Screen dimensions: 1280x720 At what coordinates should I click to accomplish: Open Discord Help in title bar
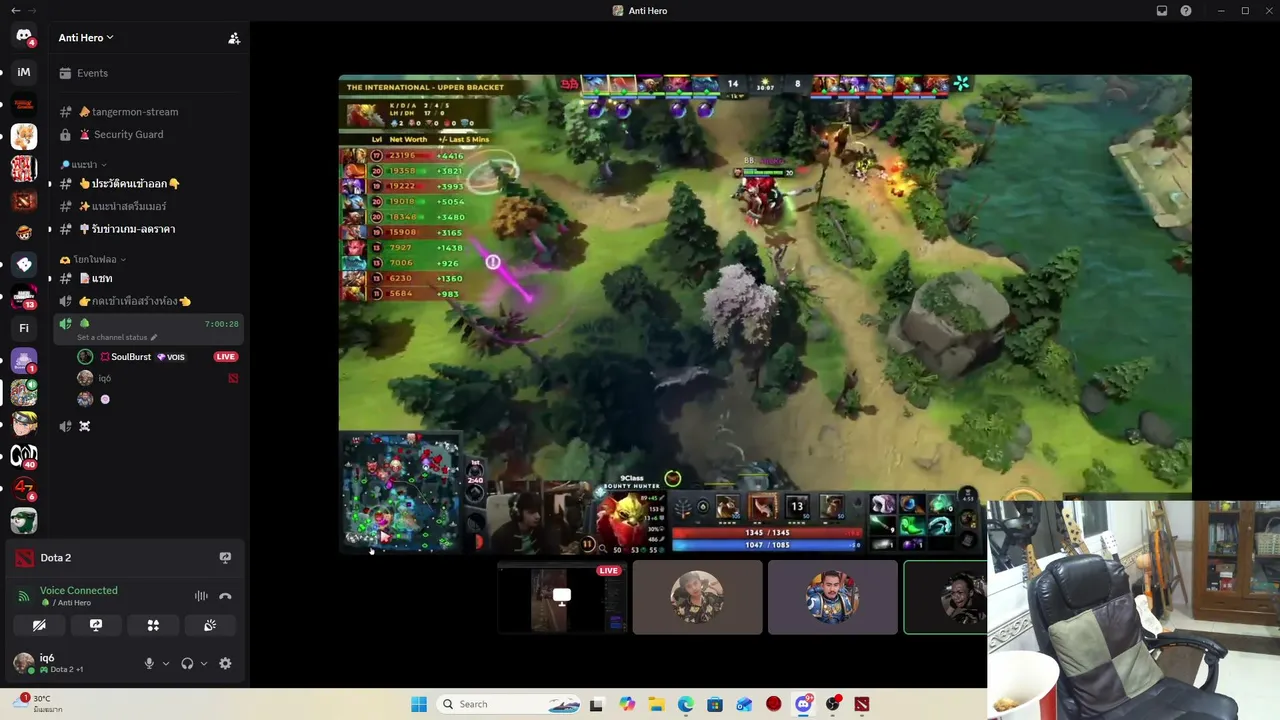pyautogui.click(x=1186, y=11)
